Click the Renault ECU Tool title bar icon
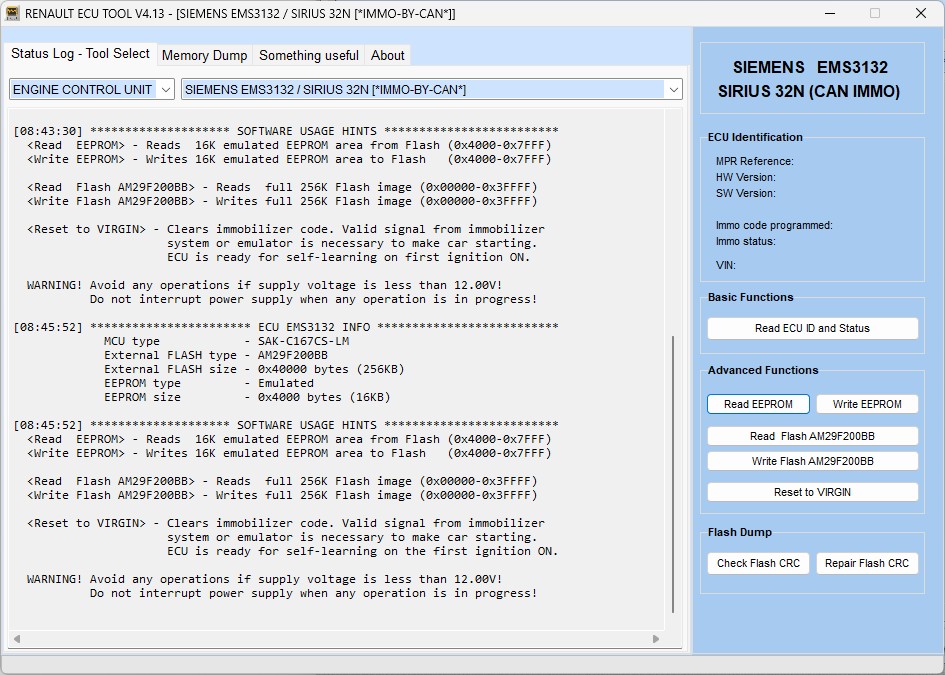This screenshot has height=675, width=945. [12, 13]
